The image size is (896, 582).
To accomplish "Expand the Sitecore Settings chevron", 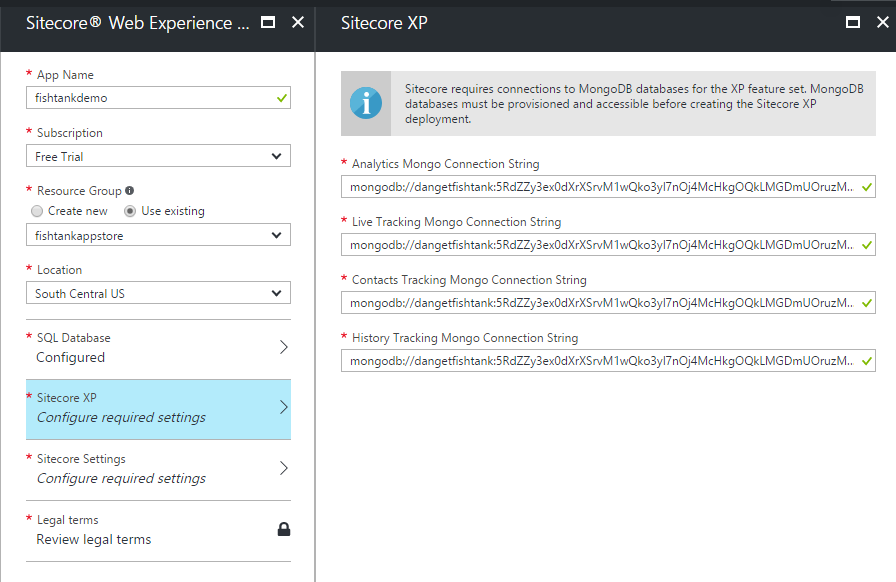I will [283, 468].
